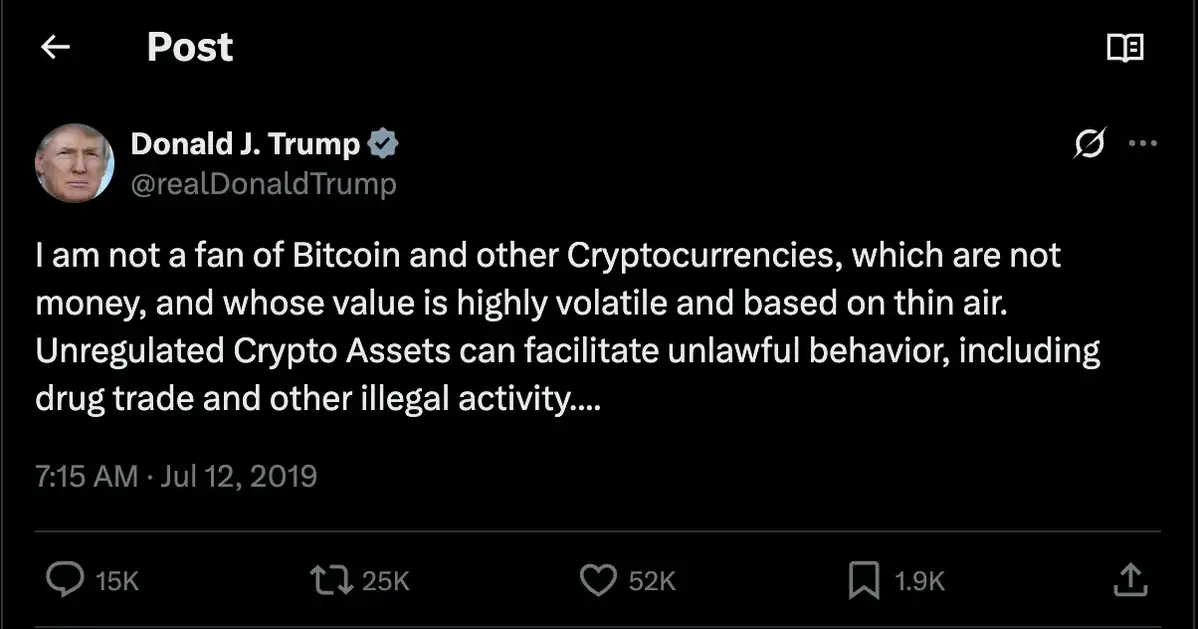Open the three-dot more options menu
This screenshot has height=629, width=1198.
point(1142,144)
